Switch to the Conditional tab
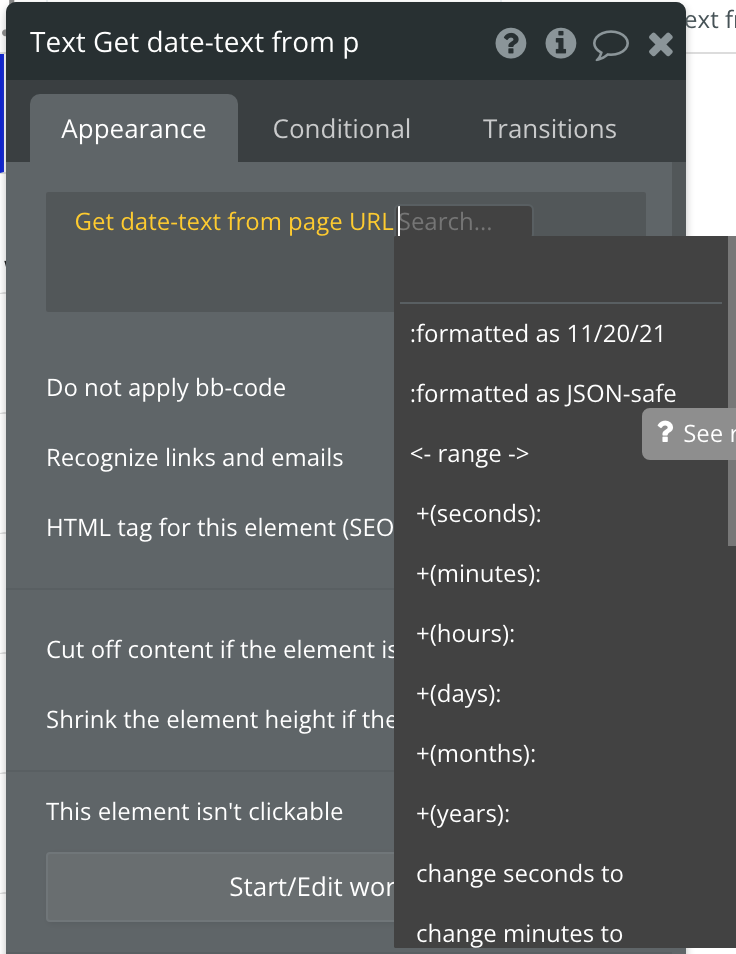The height and width of the screenshot is (954, 736). pos(341,129)
